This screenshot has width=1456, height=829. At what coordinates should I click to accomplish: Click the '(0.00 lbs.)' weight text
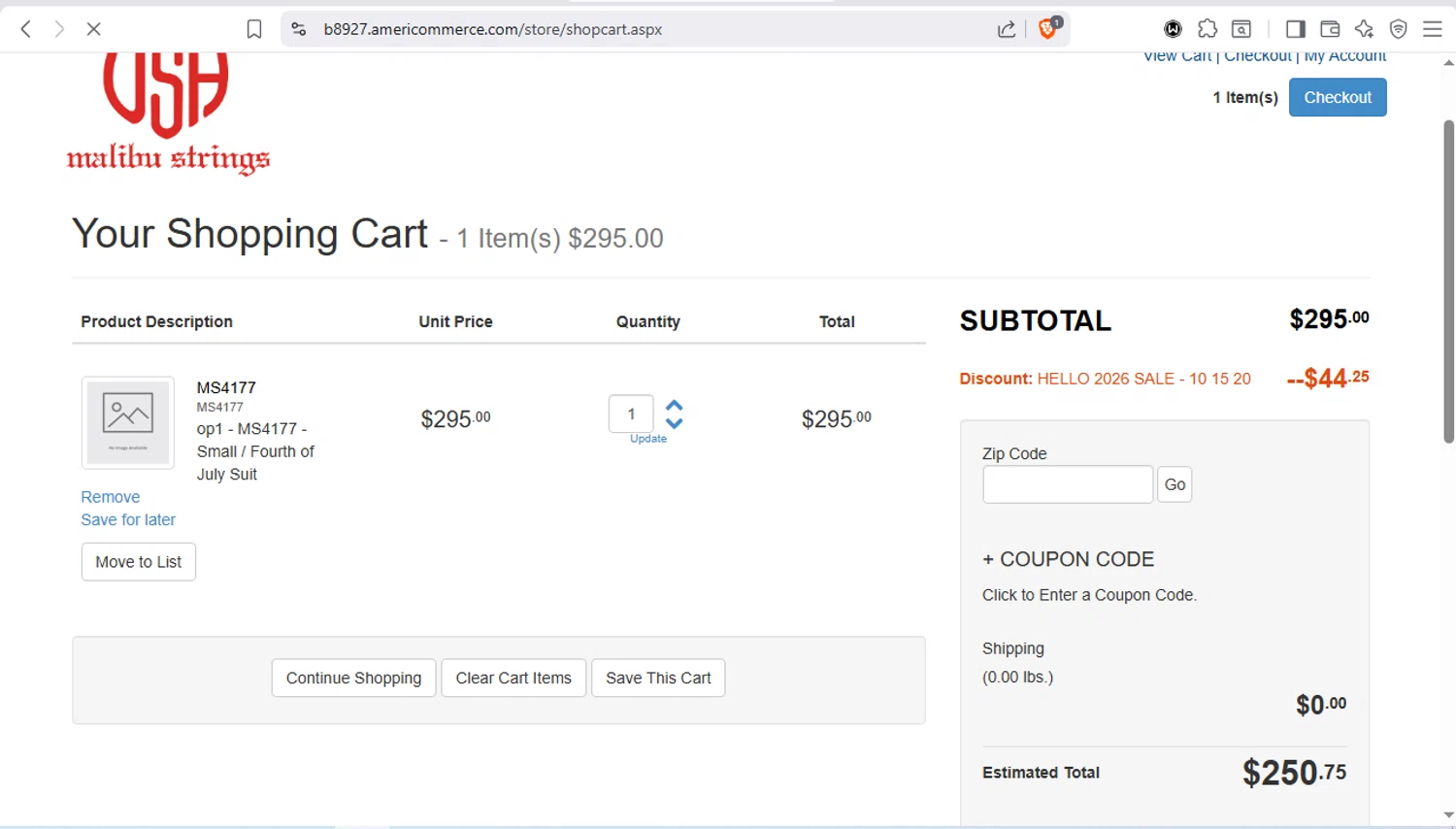(1017, 677)
